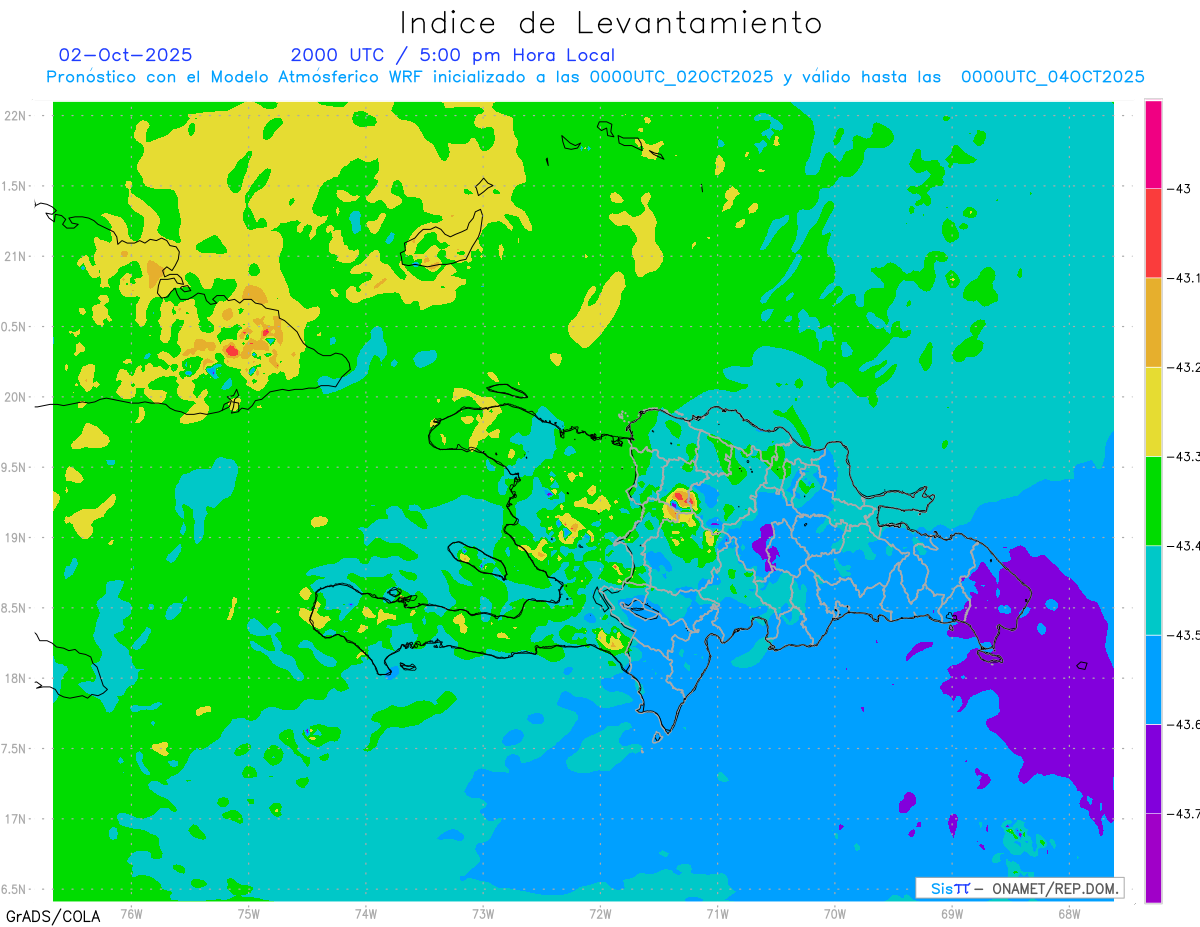Choose the teal segment in the color scale
1200x927 pixels.
[x=1153, y=590]
